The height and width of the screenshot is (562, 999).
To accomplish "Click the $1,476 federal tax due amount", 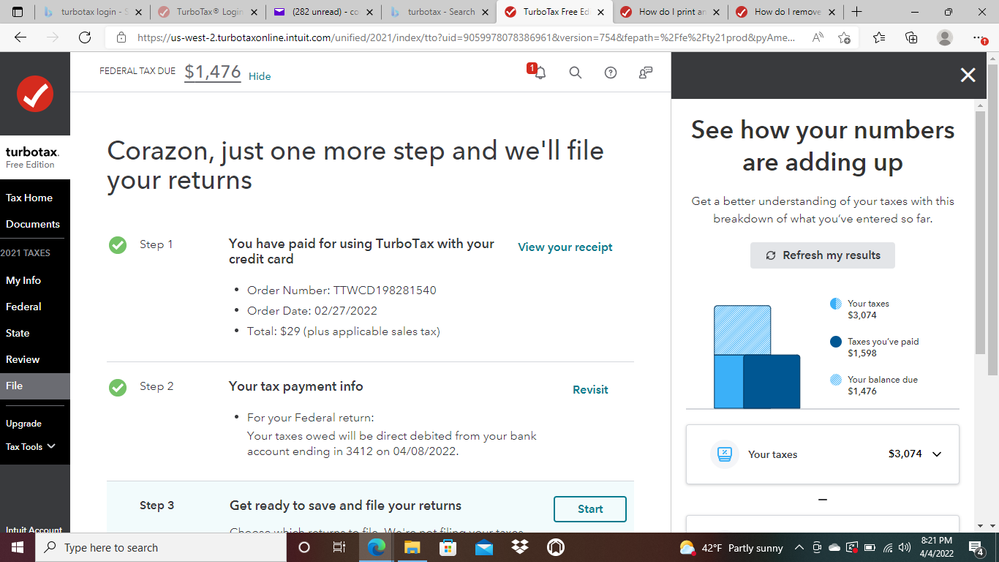I will coord(213,72).
